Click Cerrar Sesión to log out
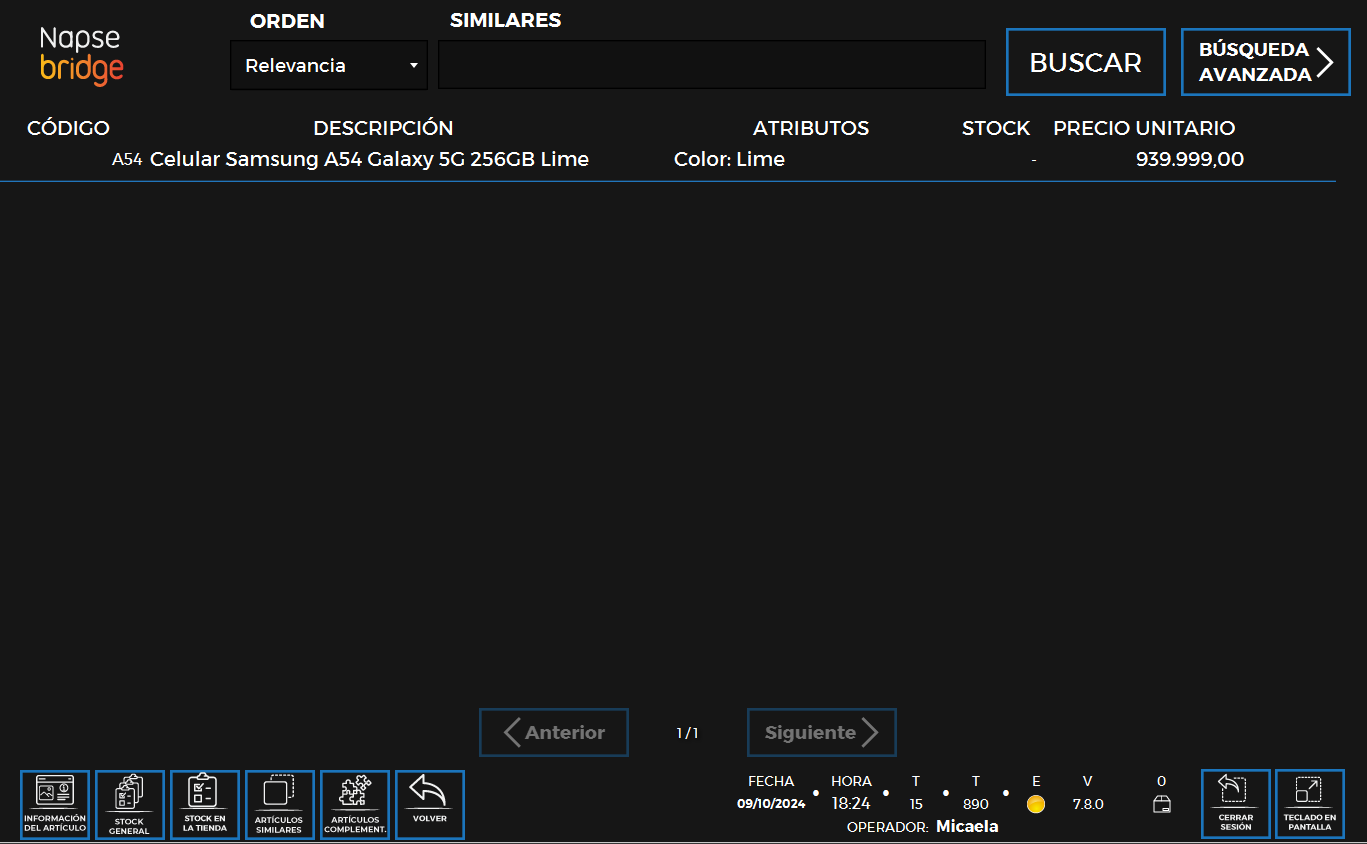This screenshot has height=844, width=1367. point(1236,804)
